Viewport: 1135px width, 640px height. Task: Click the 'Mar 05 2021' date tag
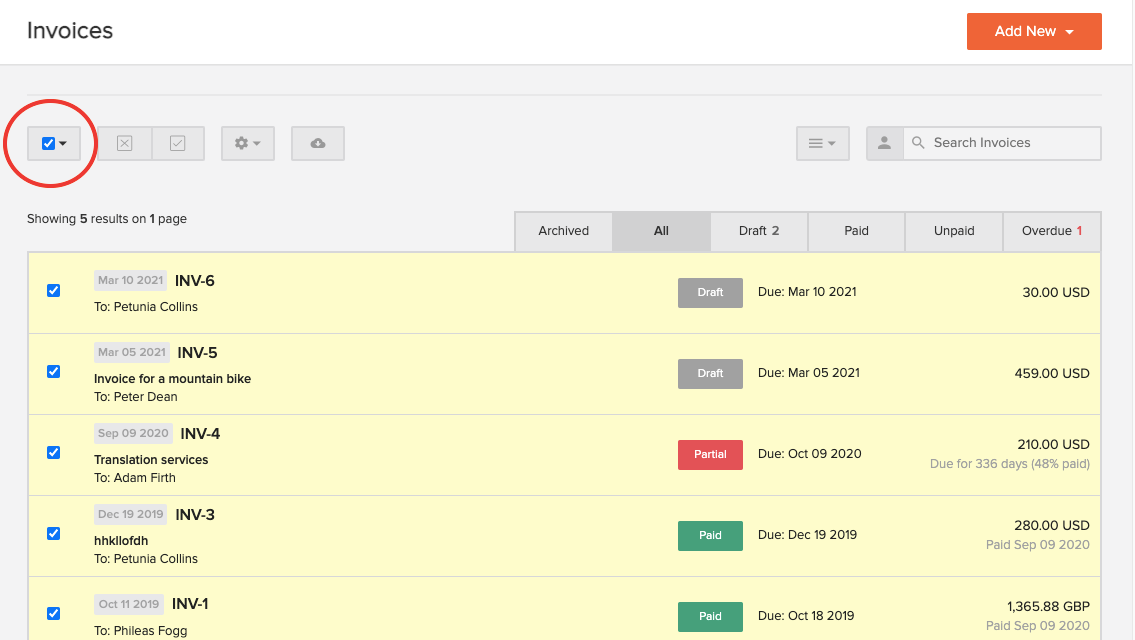click(x=132, y=352)
